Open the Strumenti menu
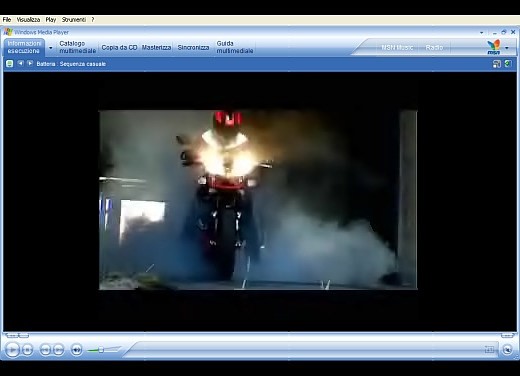520x376 pixels. (74, 20)
